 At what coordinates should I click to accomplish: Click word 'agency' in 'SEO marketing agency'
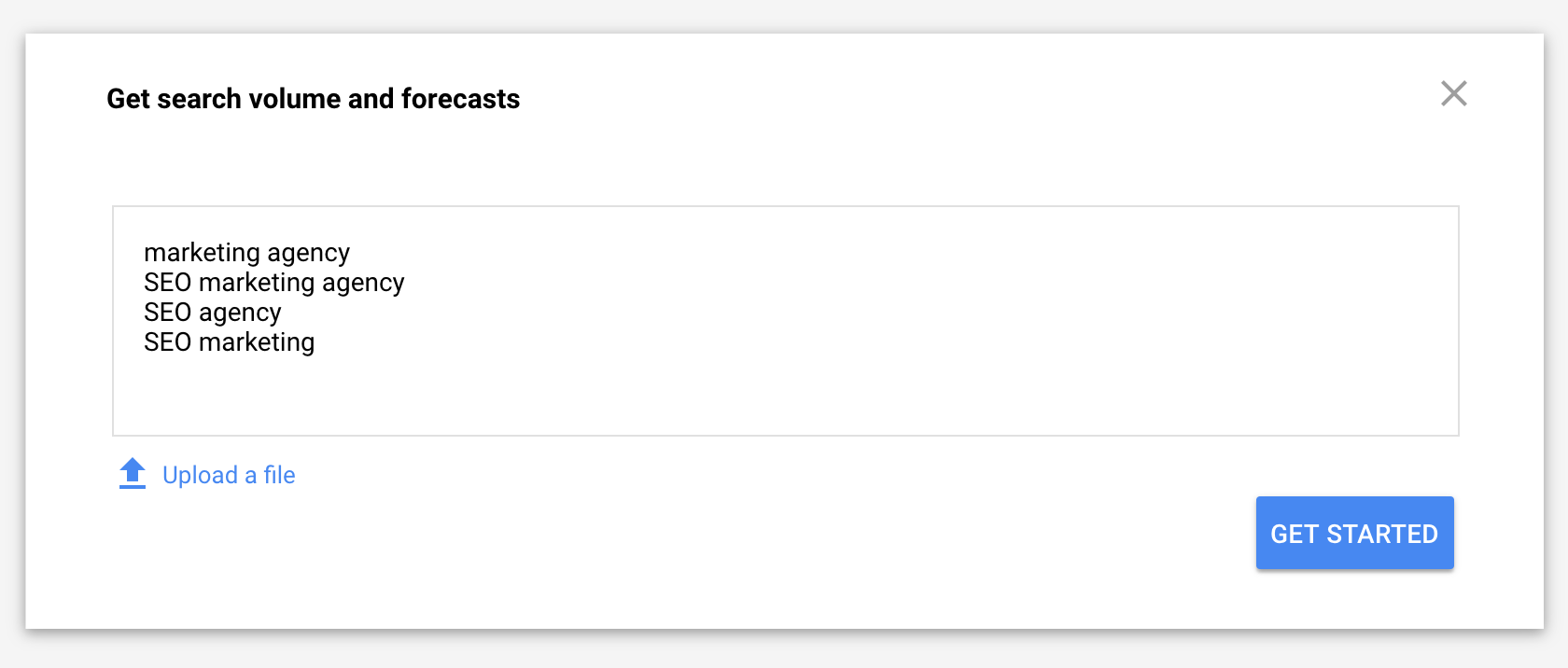[x=363, y=283]
